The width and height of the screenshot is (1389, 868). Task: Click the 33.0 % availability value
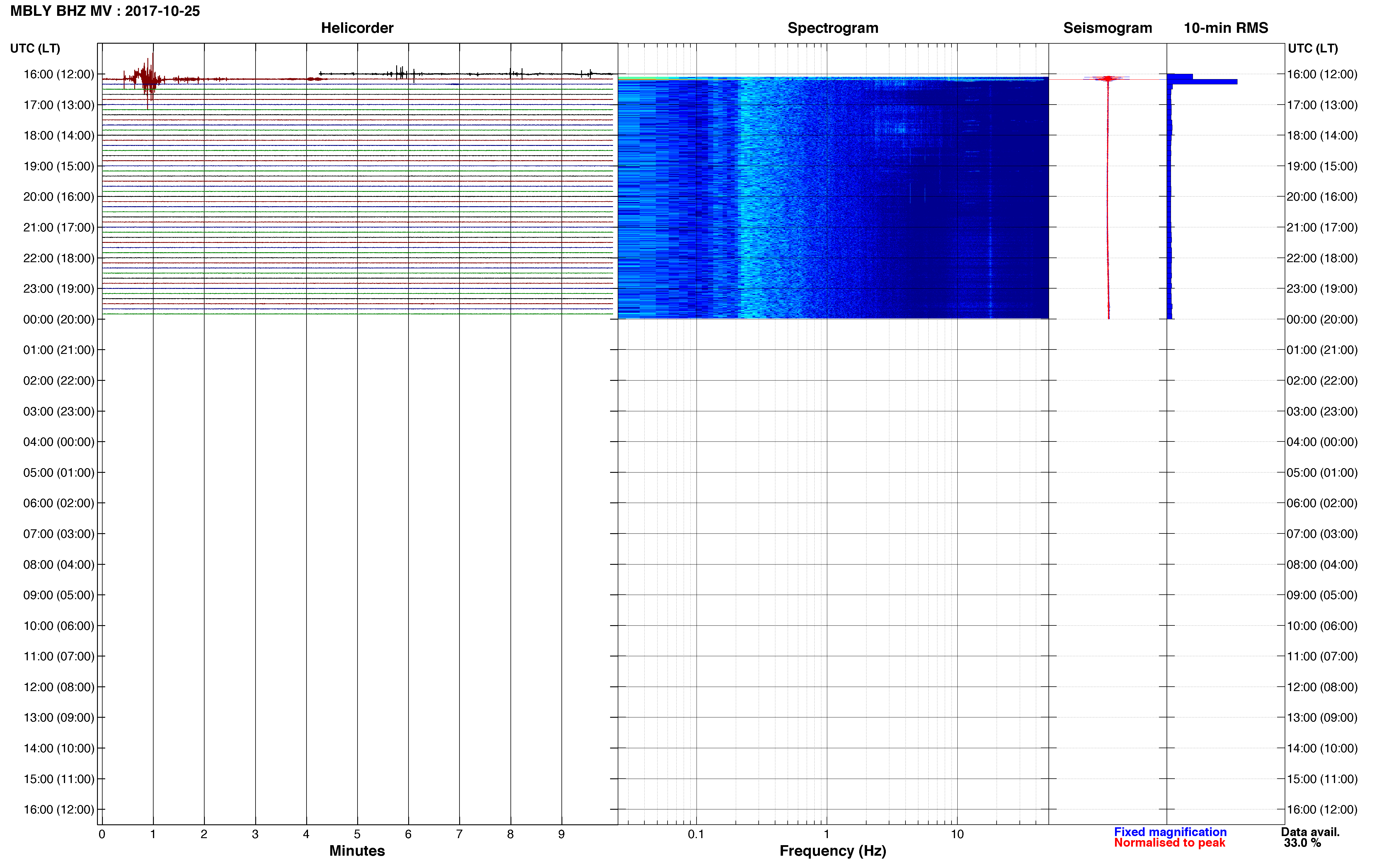[1302, 843]
